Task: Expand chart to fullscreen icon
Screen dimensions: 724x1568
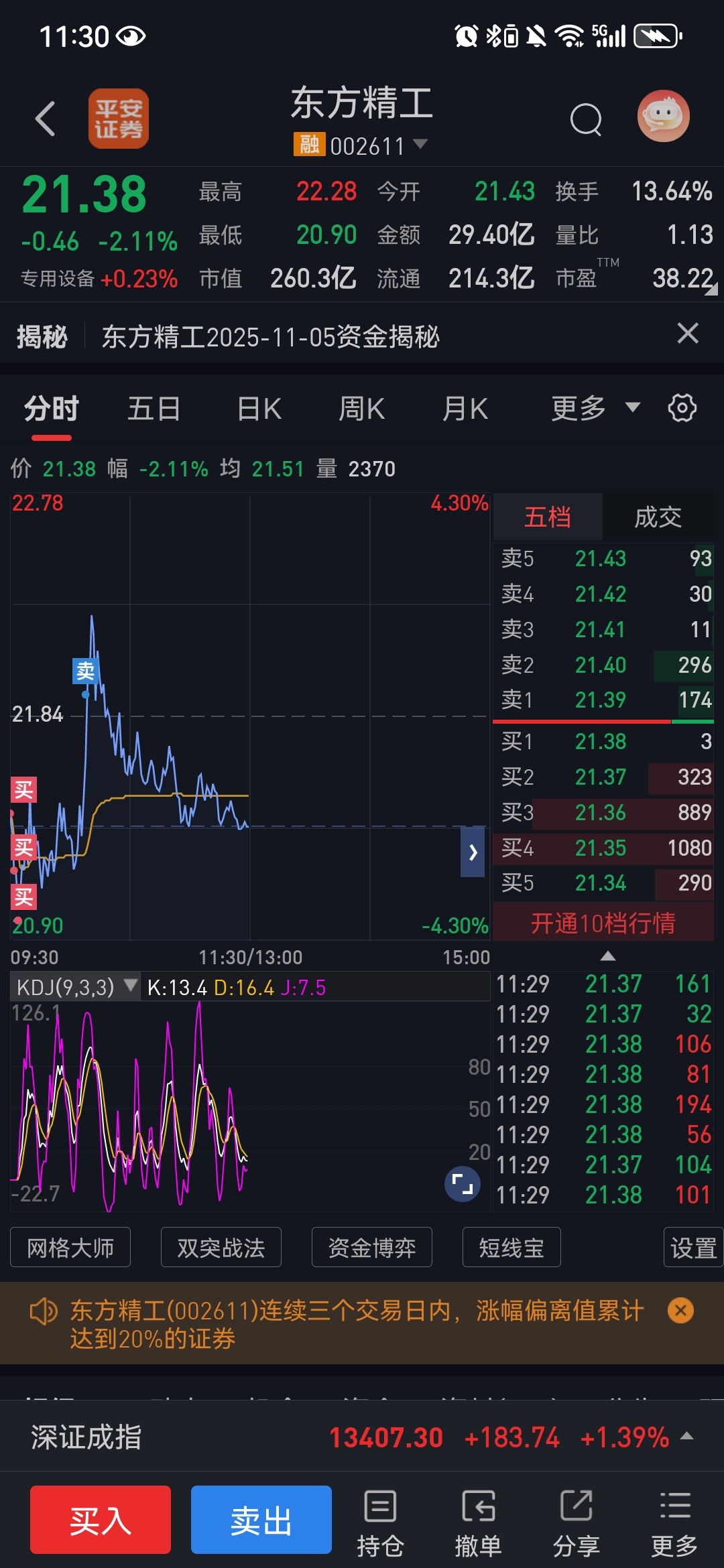Action: click(x=463, y=1184)
